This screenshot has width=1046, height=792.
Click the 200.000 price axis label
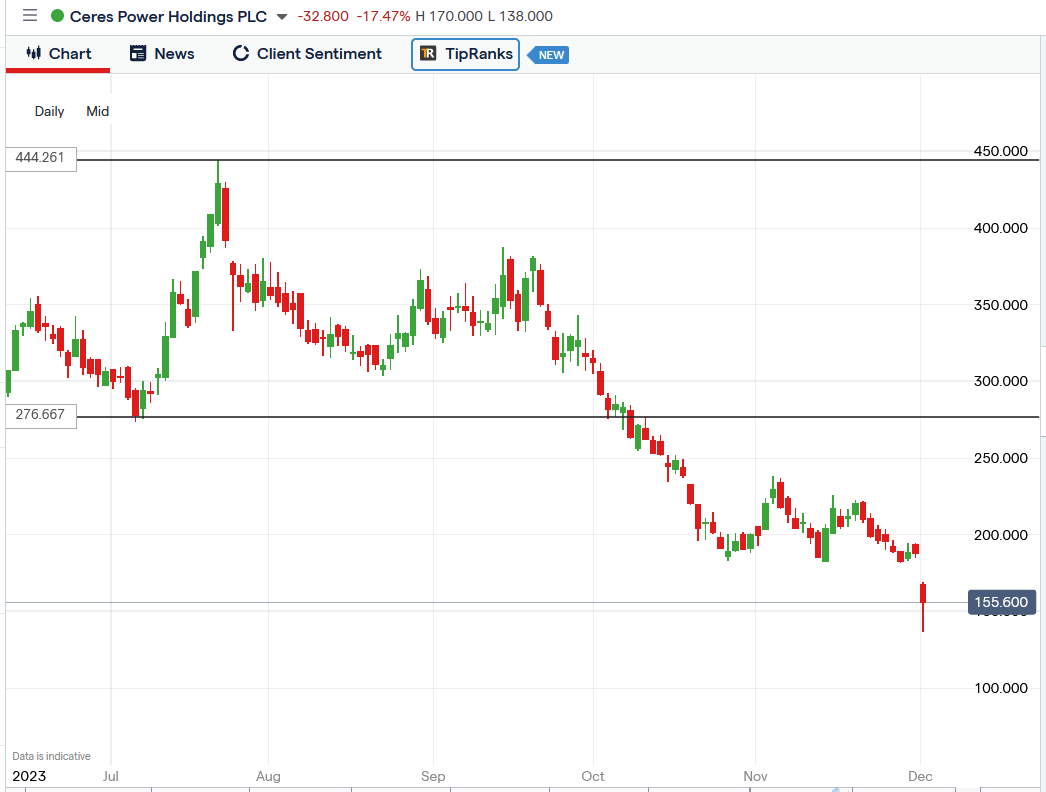coord(1001,534)
